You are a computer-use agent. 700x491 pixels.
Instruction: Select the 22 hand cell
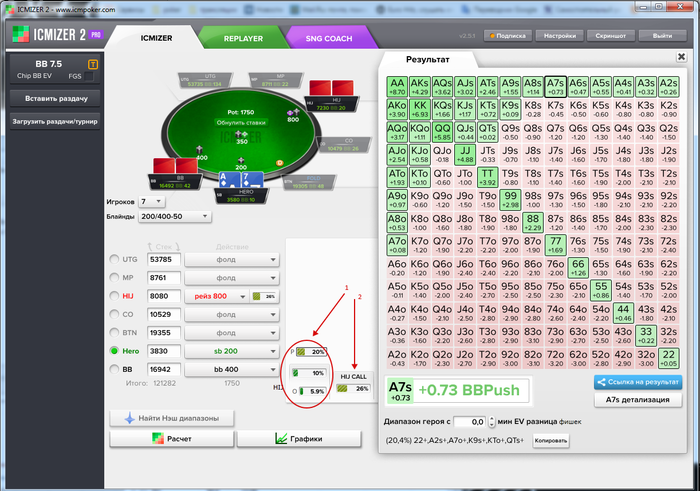pyautogui.click(x=668, y=358)
